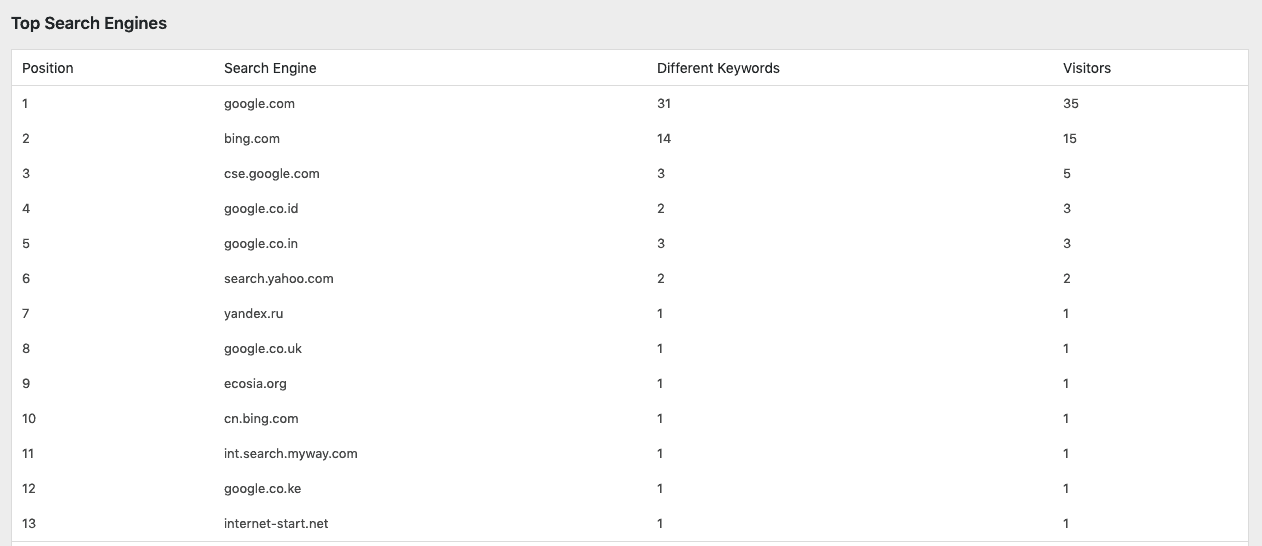
Task: Select search.yahoo.com in the list
Action: pyautogui.click(x=279, y=279)
